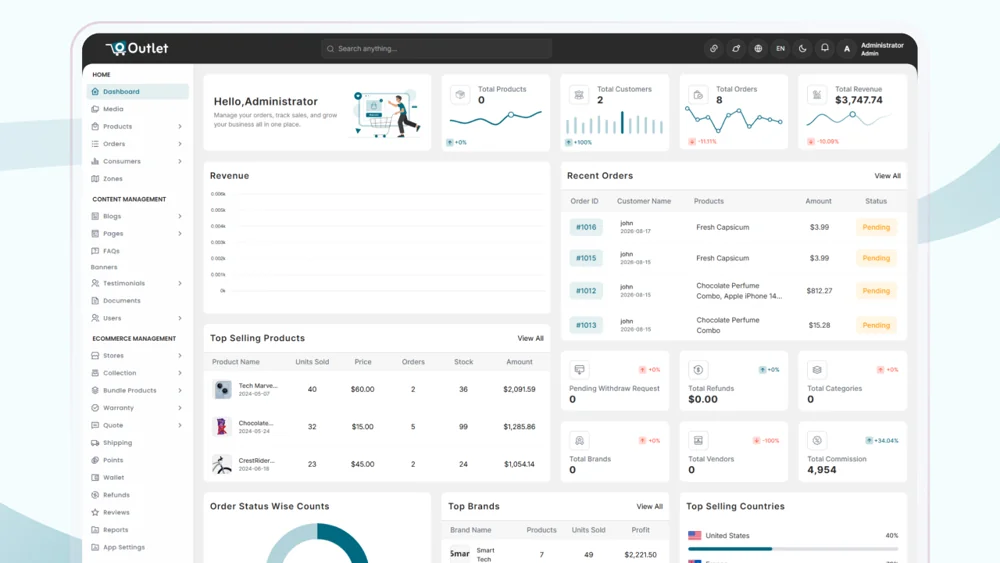Expand the Testimonials sidebar menu chevron
The height and width of the screenshot is (563, 1000).
[180, 283]
